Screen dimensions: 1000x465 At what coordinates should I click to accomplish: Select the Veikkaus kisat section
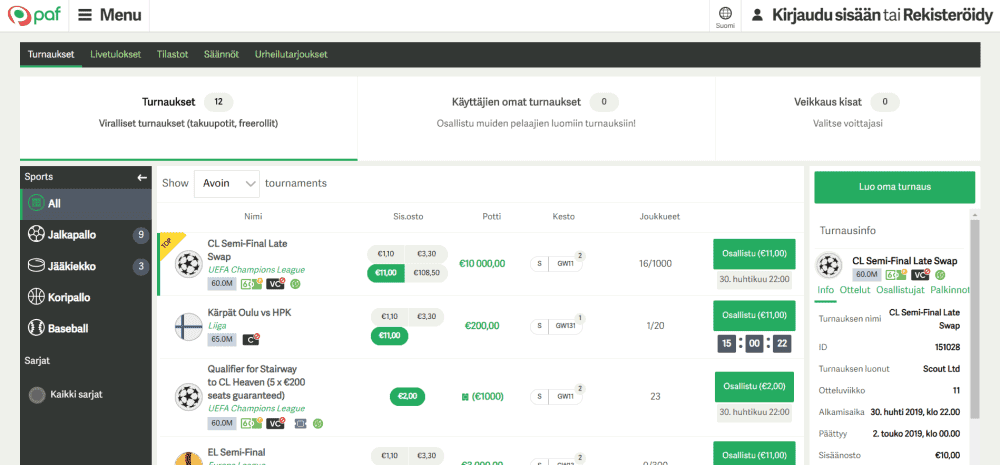coord(848,119)
